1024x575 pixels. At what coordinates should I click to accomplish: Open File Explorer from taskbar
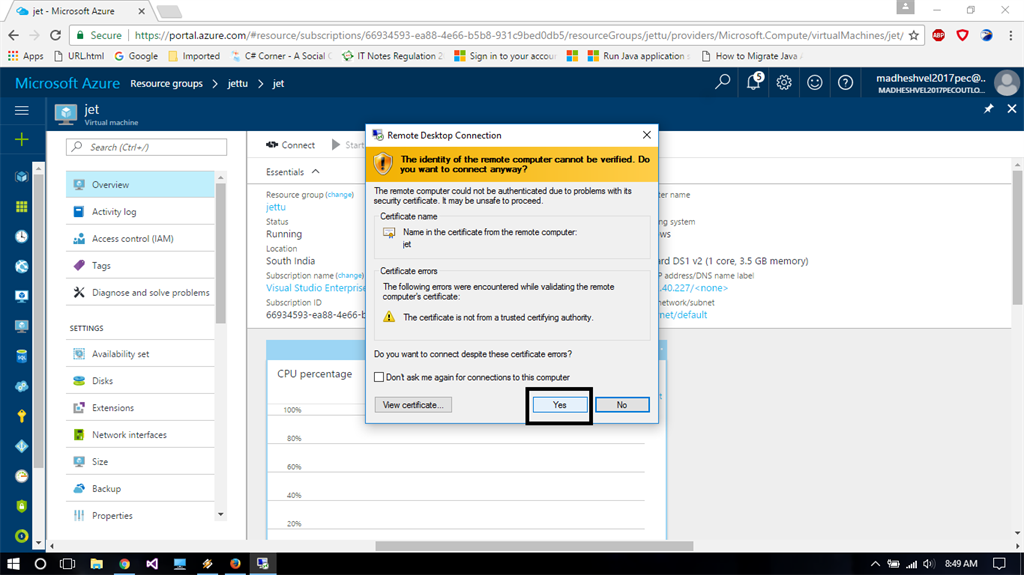click(96, 563)
